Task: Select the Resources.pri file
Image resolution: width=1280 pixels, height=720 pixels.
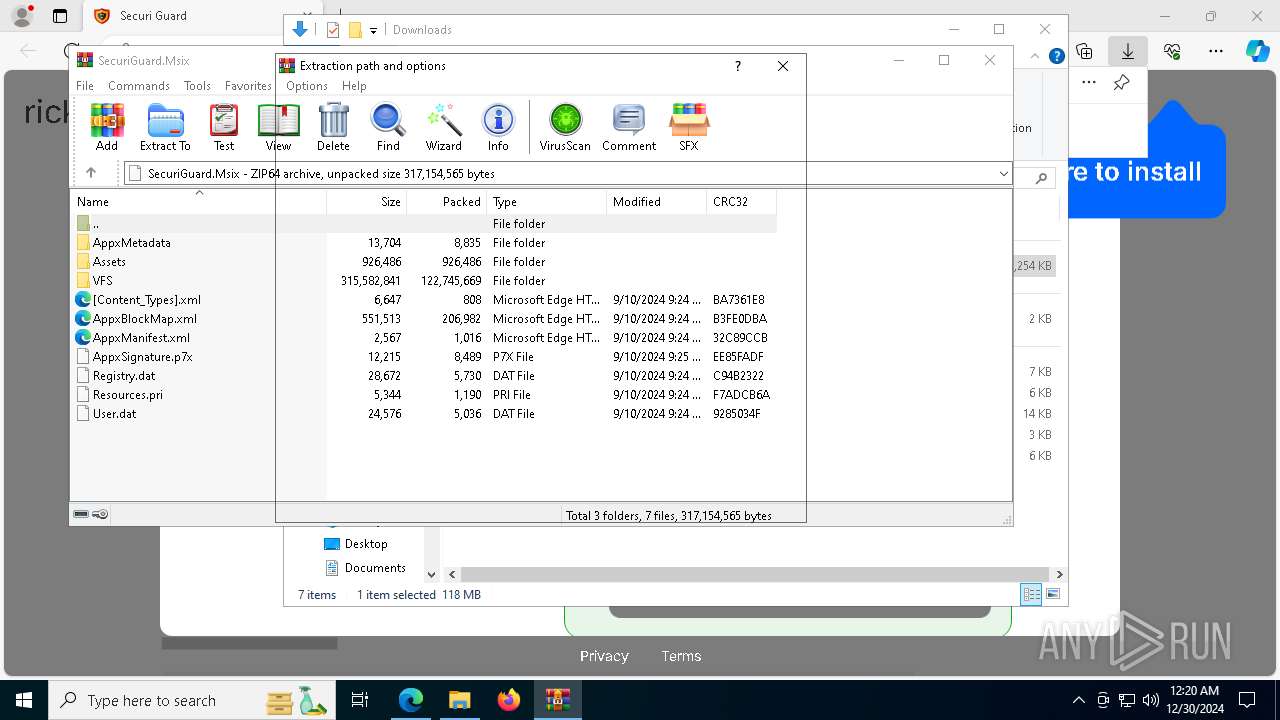Action: tap(424, 395)
